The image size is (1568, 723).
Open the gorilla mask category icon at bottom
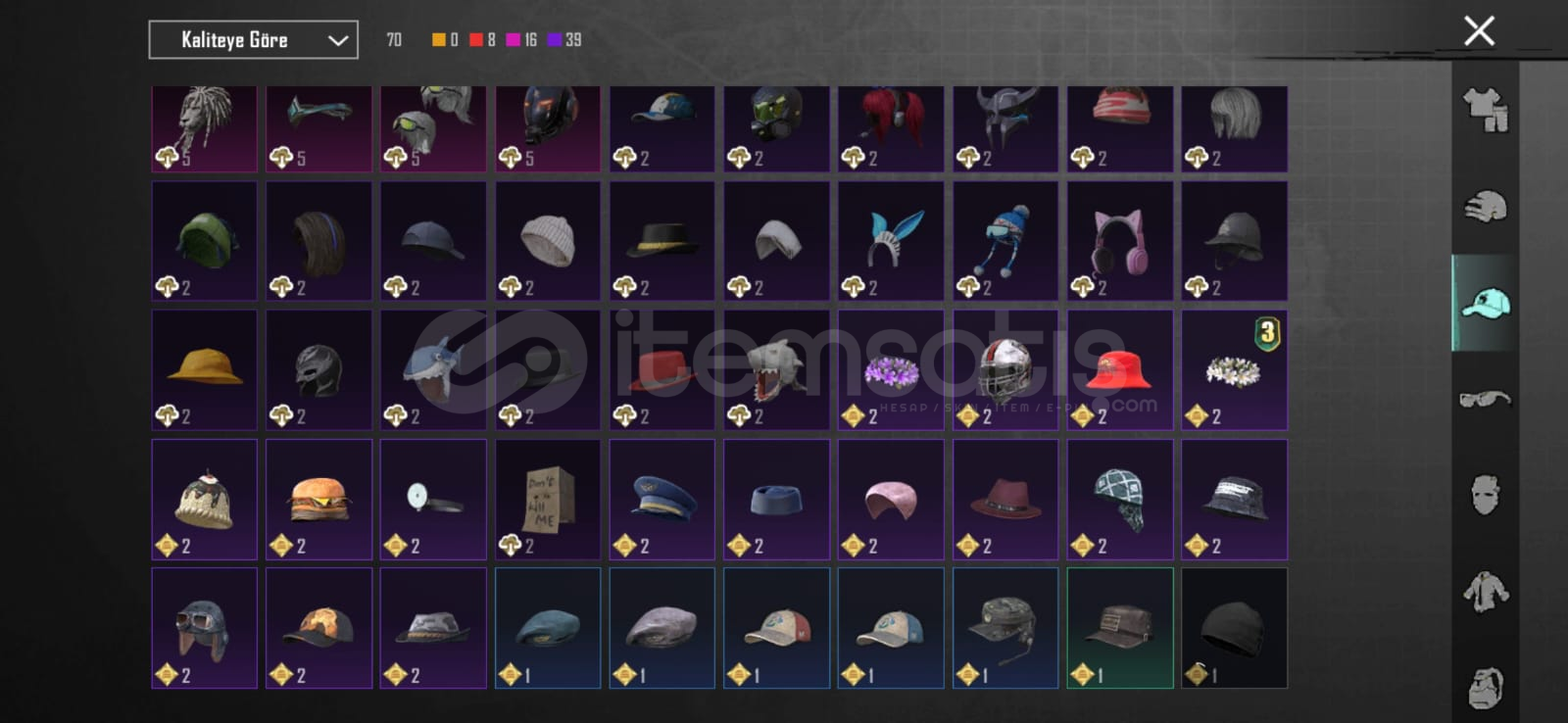click(x=1485, y=687)
